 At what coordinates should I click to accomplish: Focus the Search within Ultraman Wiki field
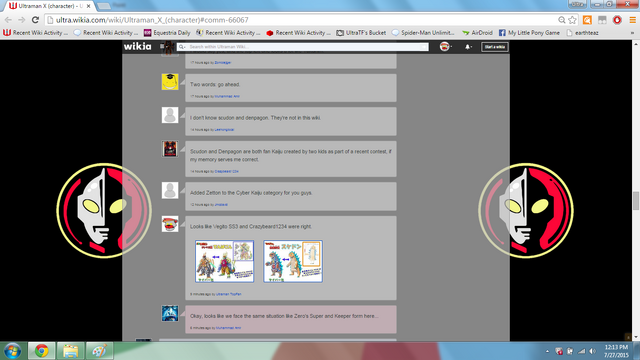303,47
